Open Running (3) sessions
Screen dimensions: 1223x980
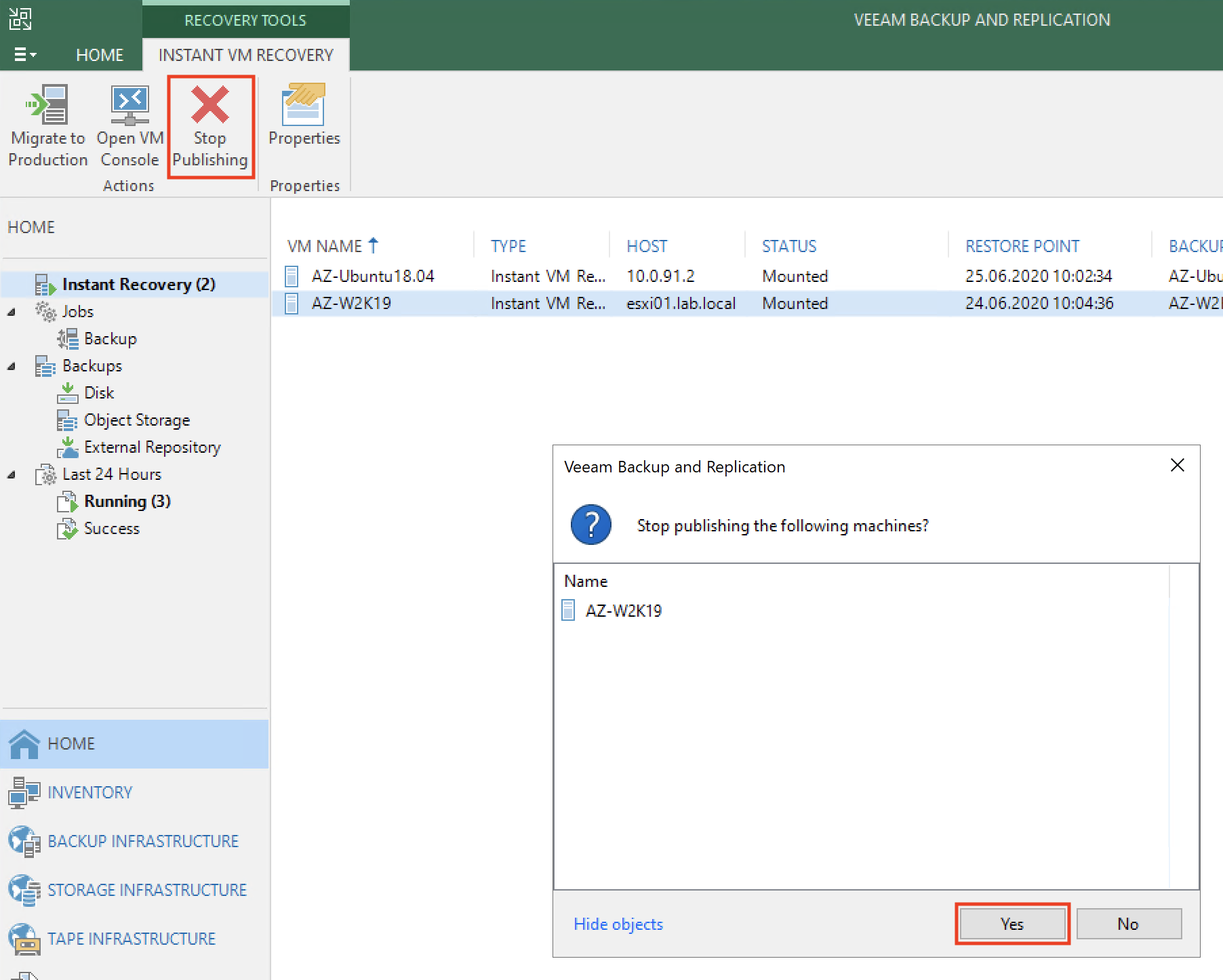127,502
